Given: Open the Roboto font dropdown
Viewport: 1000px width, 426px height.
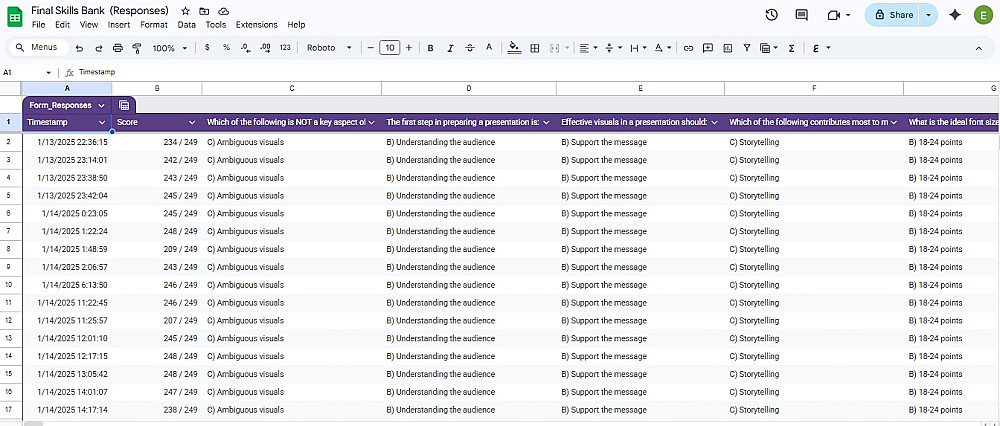Looking at the screenshot, I should (x=329, y=48).
